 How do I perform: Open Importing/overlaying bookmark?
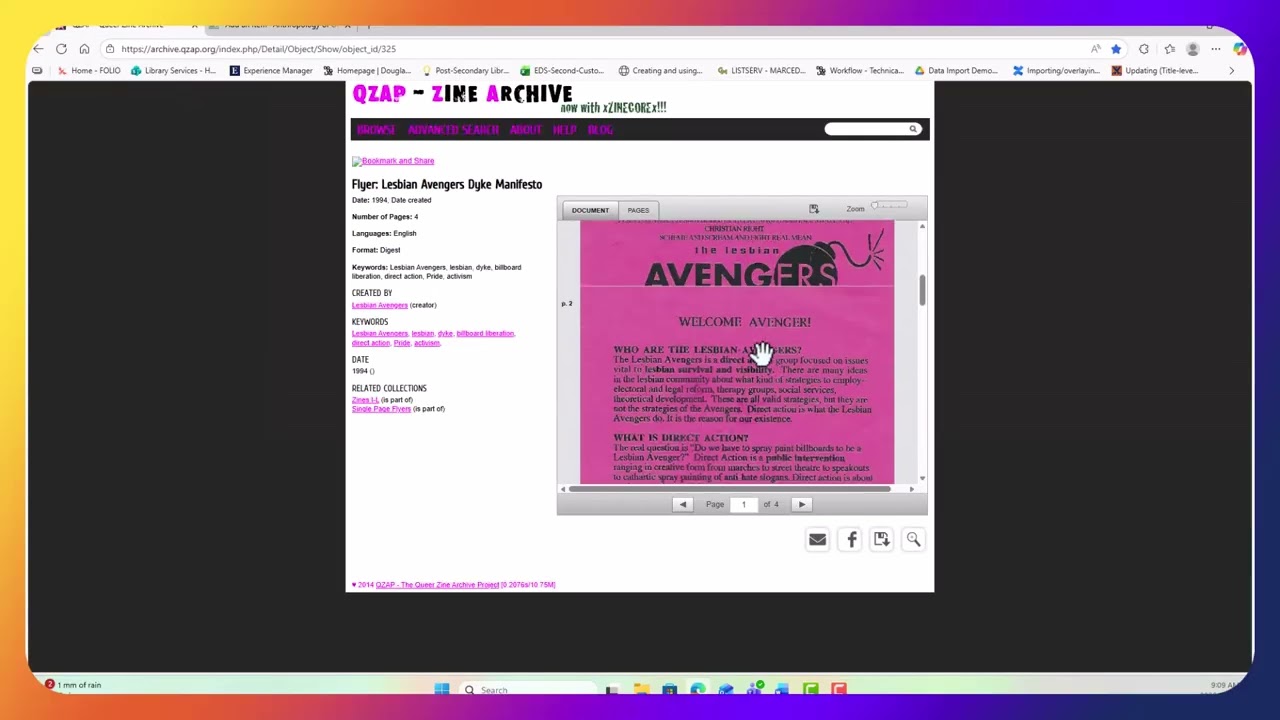point(1056,71)
